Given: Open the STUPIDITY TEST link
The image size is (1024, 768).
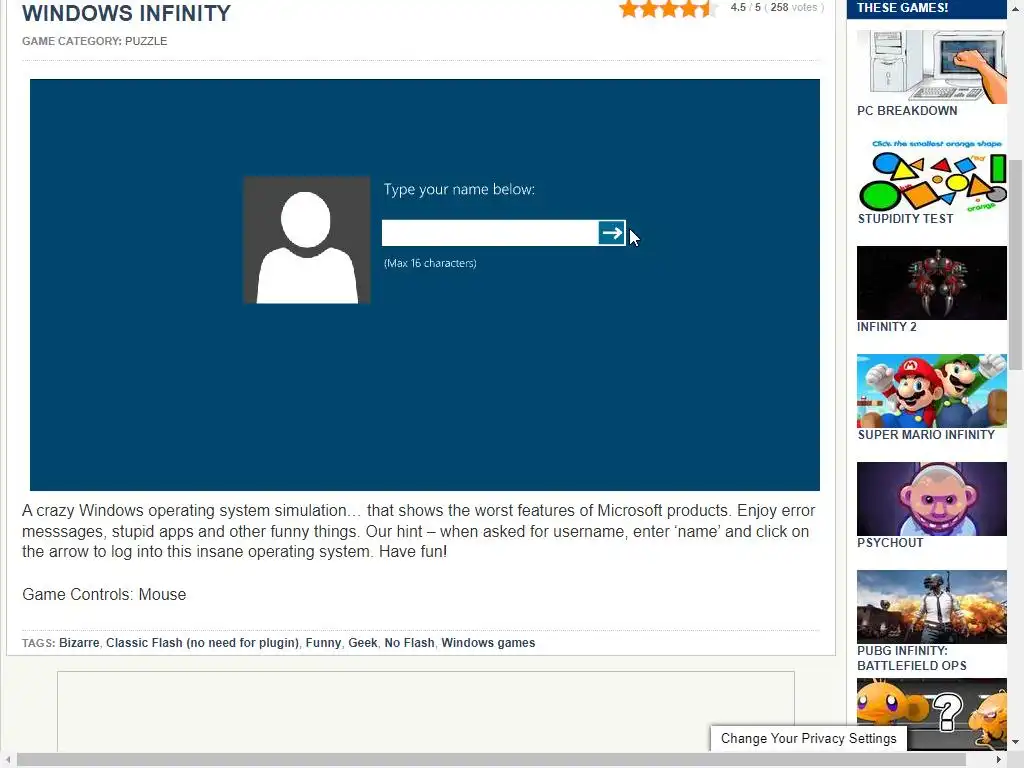Looking at the screenshot, I should click(x=905, y=219).
